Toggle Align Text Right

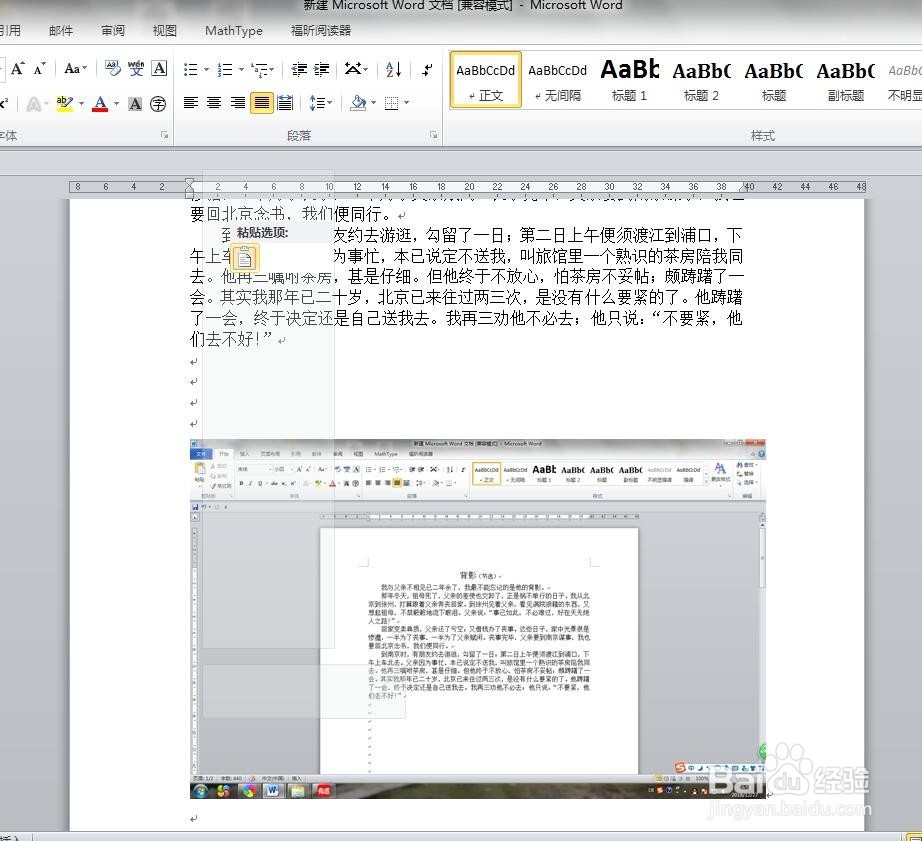(238, 104)
